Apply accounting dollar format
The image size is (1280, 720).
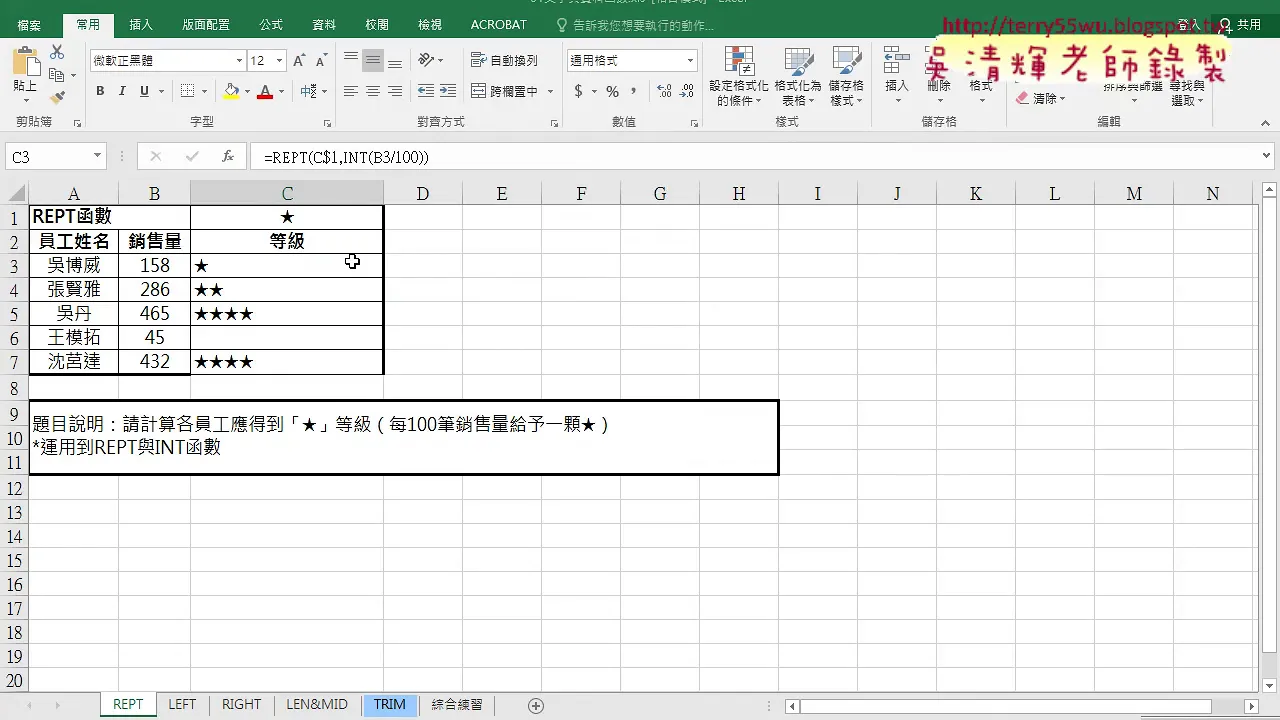pyautogui.click(x=579, y=91)
